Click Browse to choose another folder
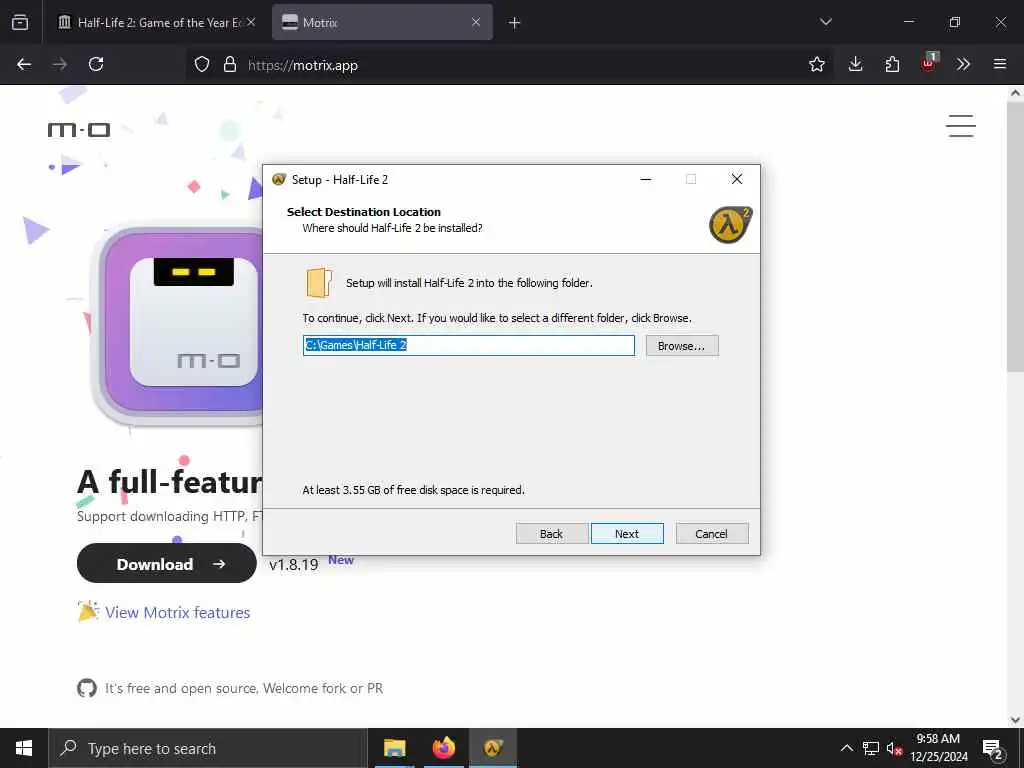The height and width of the screenshot is (768, 1024). 682,345
